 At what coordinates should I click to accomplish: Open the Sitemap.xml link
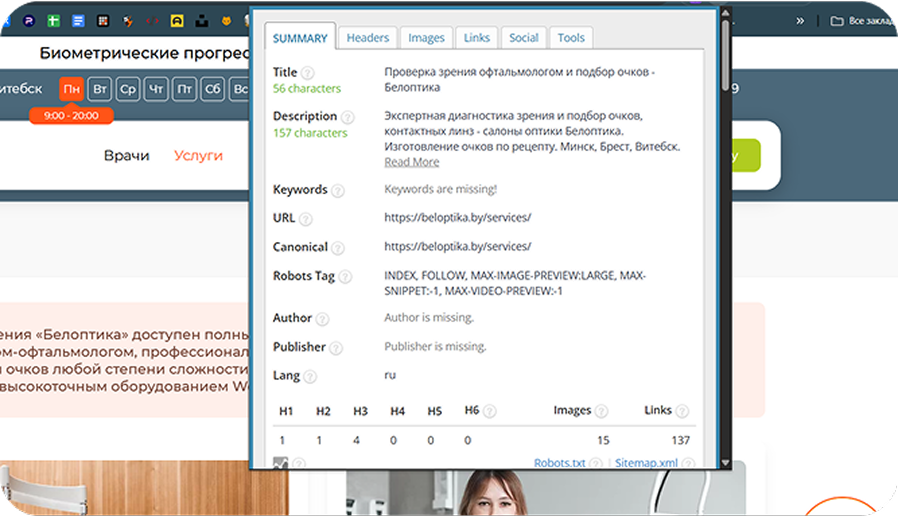[x=646, y=463]
